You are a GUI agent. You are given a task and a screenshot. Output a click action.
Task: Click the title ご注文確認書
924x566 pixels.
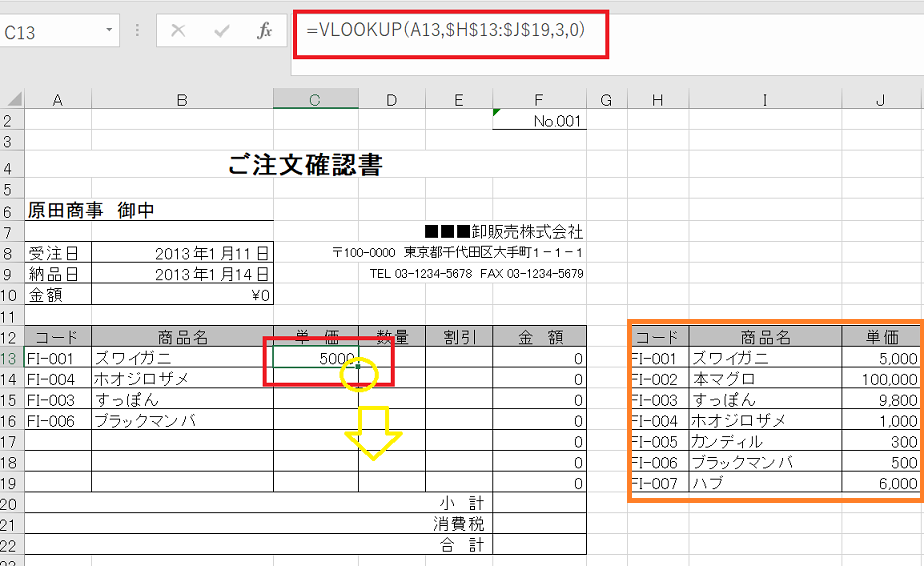pos(305,164)
